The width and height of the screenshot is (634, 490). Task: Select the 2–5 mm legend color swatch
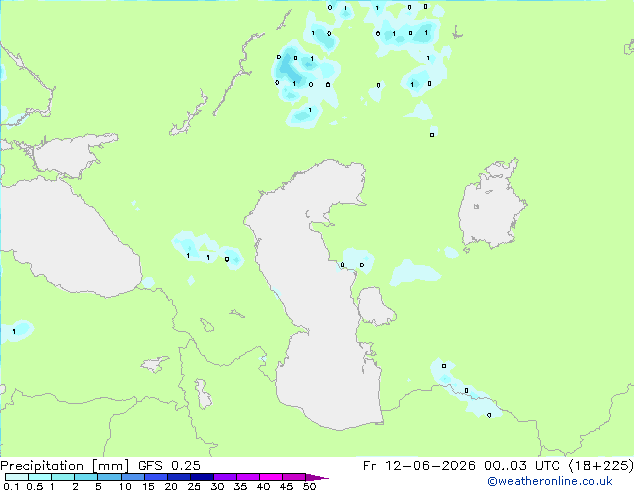pyautogui.click(x=86, y=477)
